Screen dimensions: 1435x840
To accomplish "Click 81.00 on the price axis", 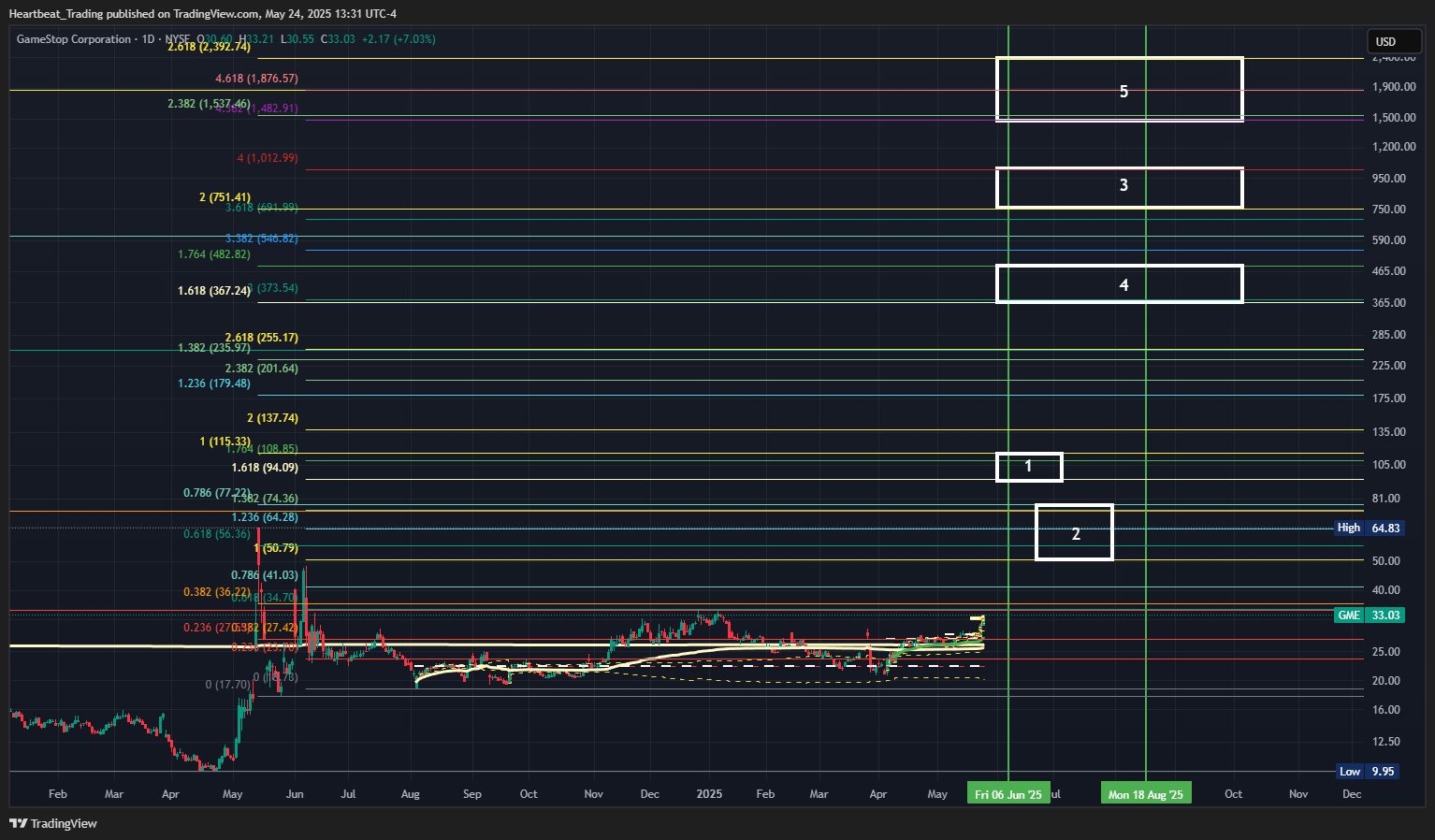I will (1386, 499).
